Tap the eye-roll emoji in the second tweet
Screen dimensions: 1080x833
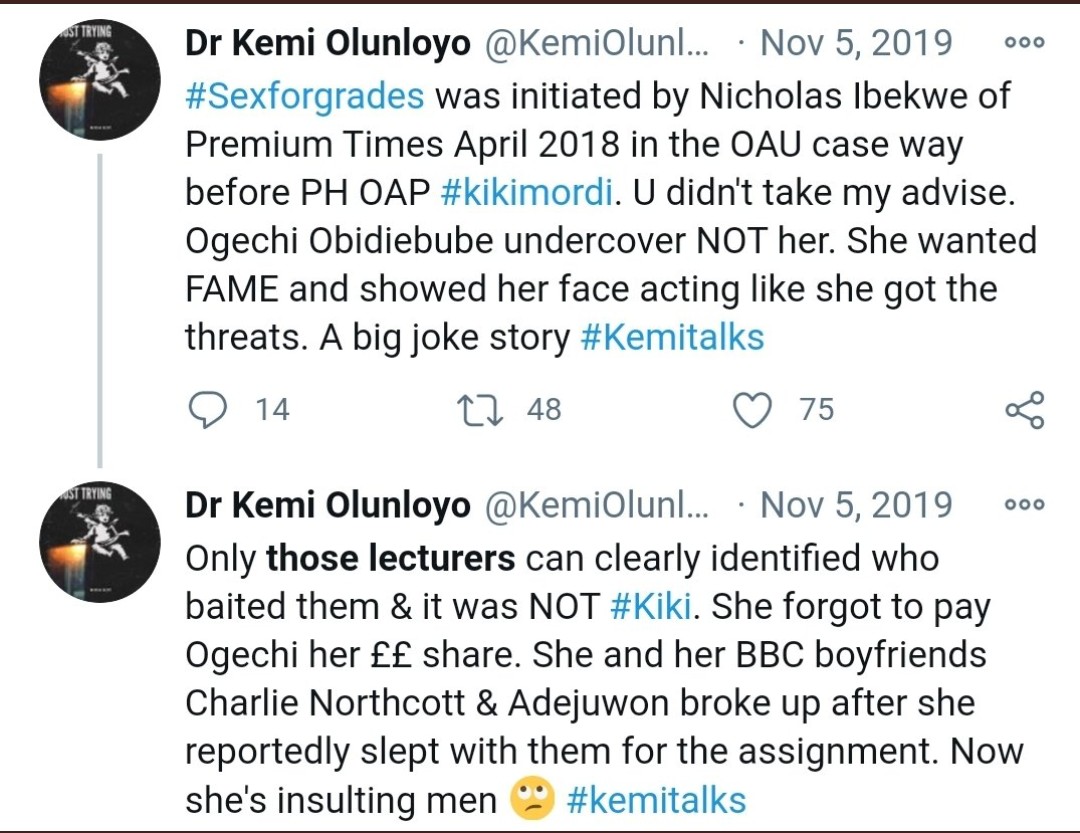click(530, 800)
